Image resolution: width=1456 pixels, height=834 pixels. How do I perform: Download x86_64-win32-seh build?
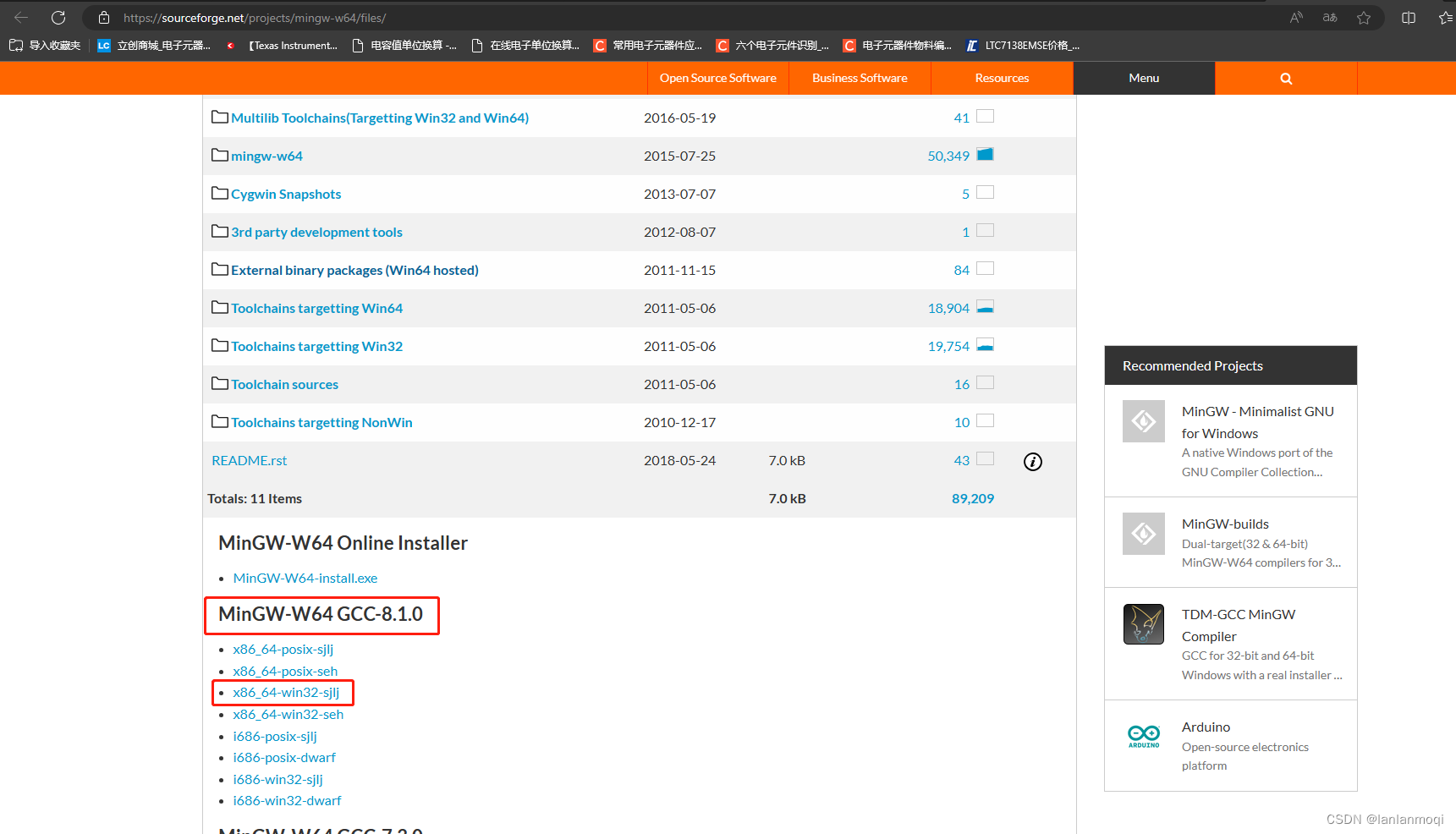tap(288, 714)
